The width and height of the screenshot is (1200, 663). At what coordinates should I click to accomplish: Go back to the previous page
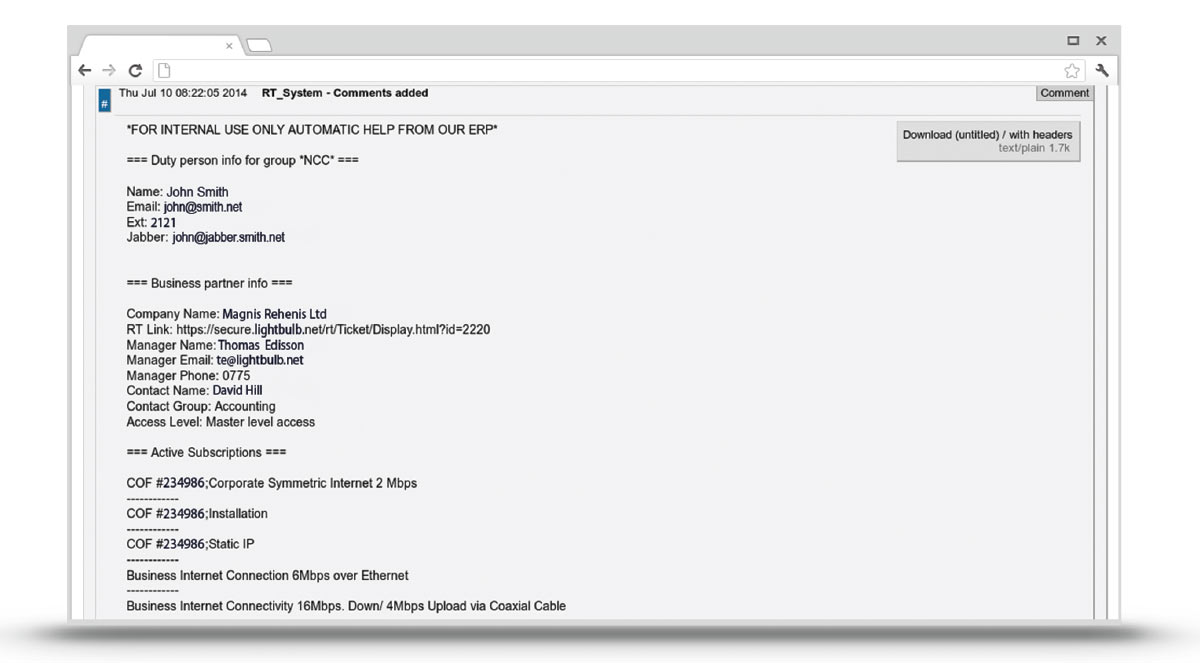[x=86, y=71]
